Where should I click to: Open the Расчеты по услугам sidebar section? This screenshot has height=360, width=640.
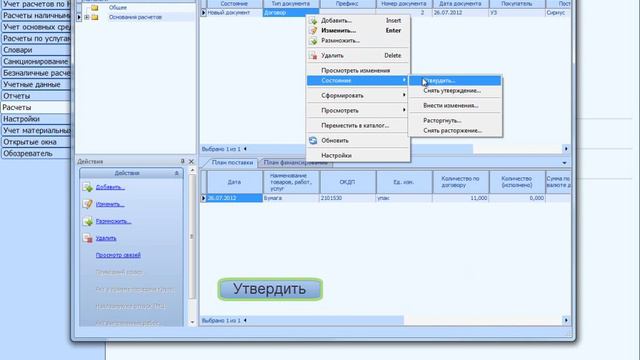click(x=36, y=38)
